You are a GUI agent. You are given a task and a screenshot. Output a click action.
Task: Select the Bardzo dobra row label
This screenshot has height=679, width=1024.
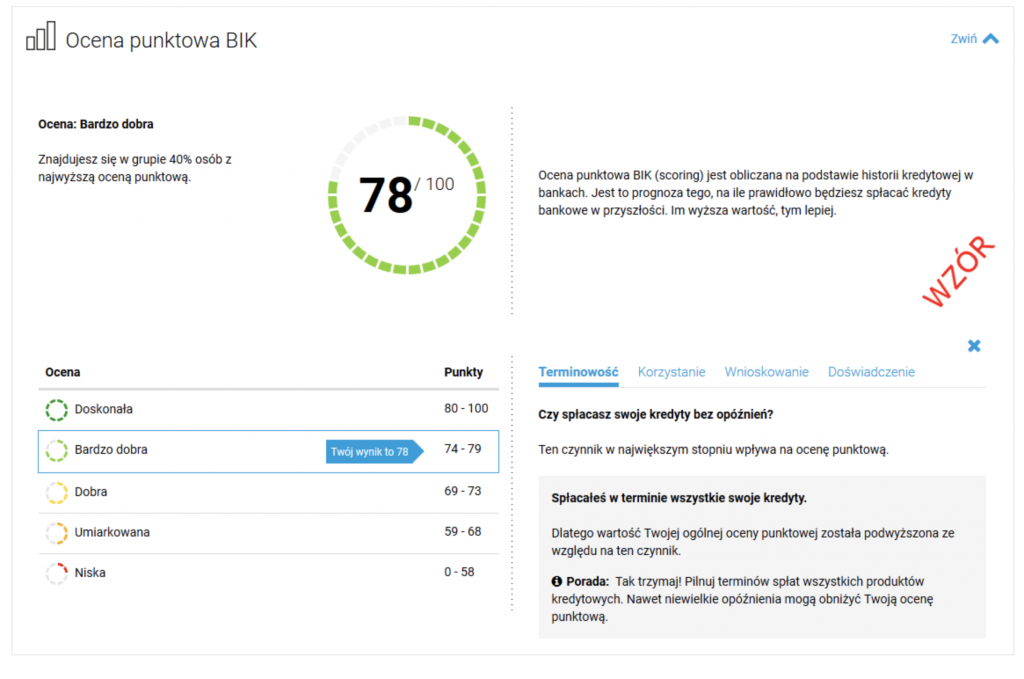pos(111,450)
